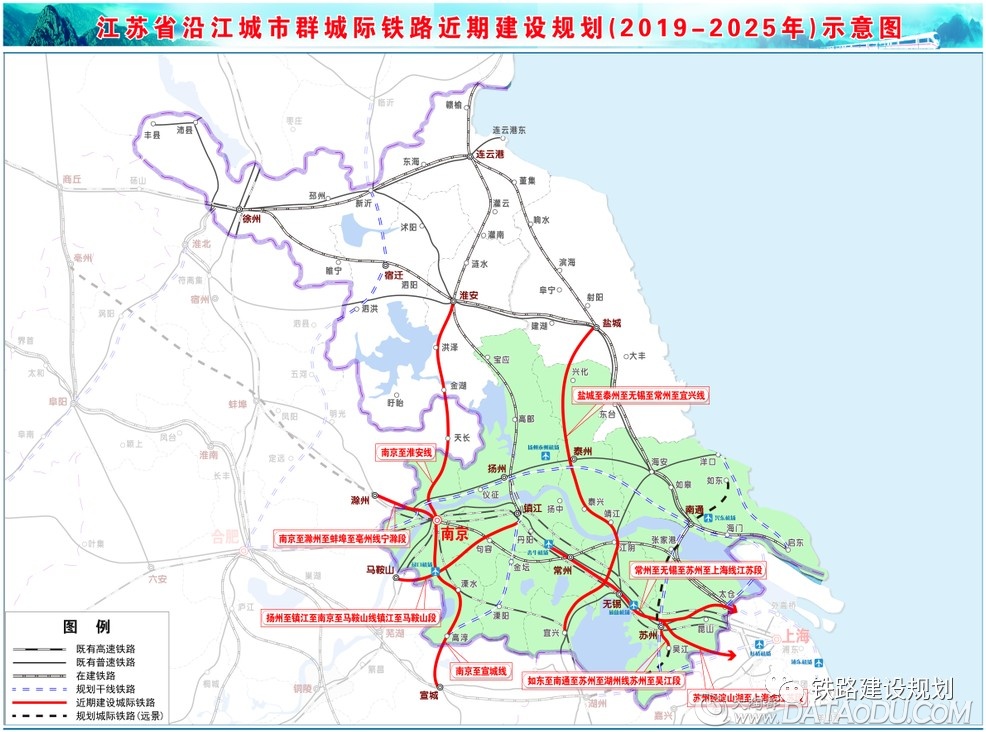Click the 无锡 city label
The height and width of the screenshot is (732, 986).
(x=611, y=604)
